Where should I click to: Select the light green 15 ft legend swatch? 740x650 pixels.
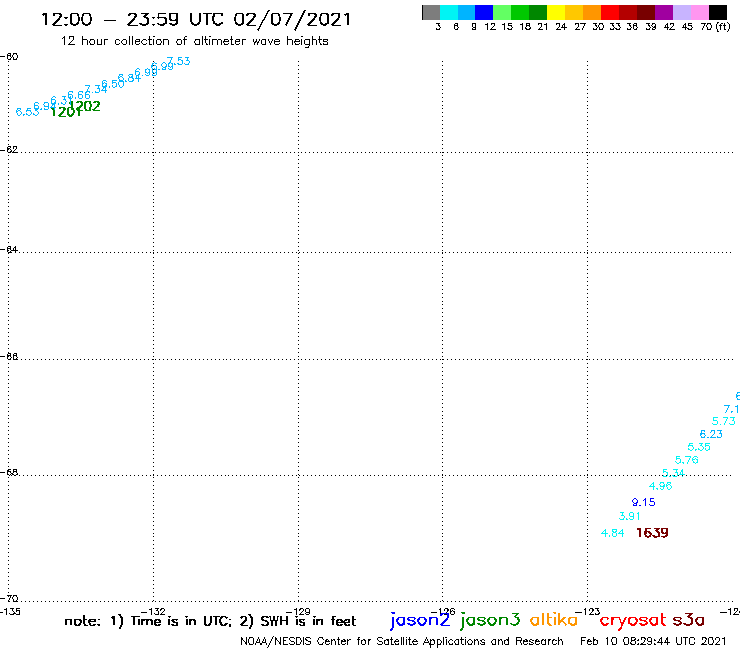[502, 12]
